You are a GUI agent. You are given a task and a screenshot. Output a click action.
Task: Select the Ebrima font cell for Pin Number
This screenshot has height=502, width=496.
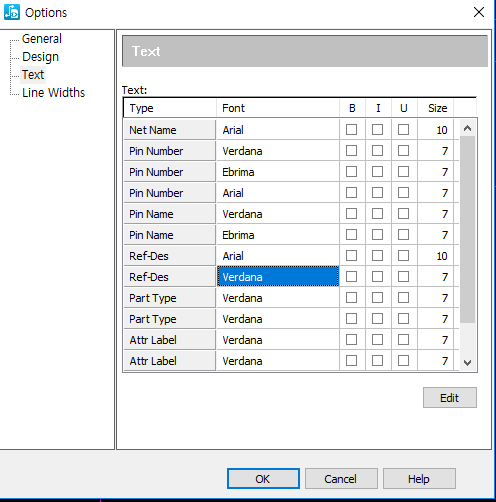[278, 172]
